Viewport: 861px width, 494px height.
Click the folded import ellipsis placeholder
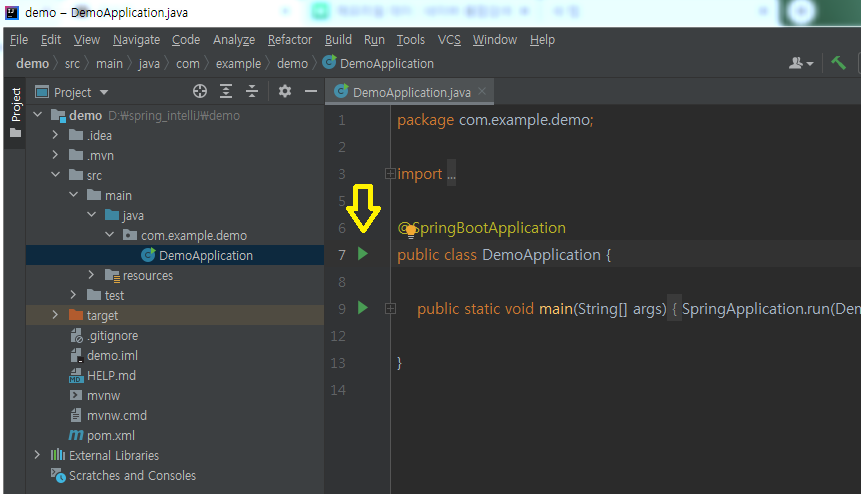point(451,174)
